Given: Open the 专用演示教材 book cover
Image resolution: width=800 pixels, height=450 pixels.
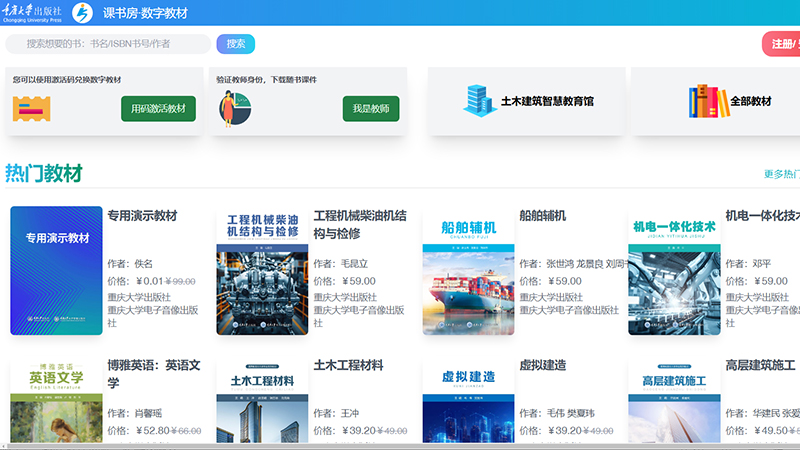Looking at the screenshot, I should [56, 270].
